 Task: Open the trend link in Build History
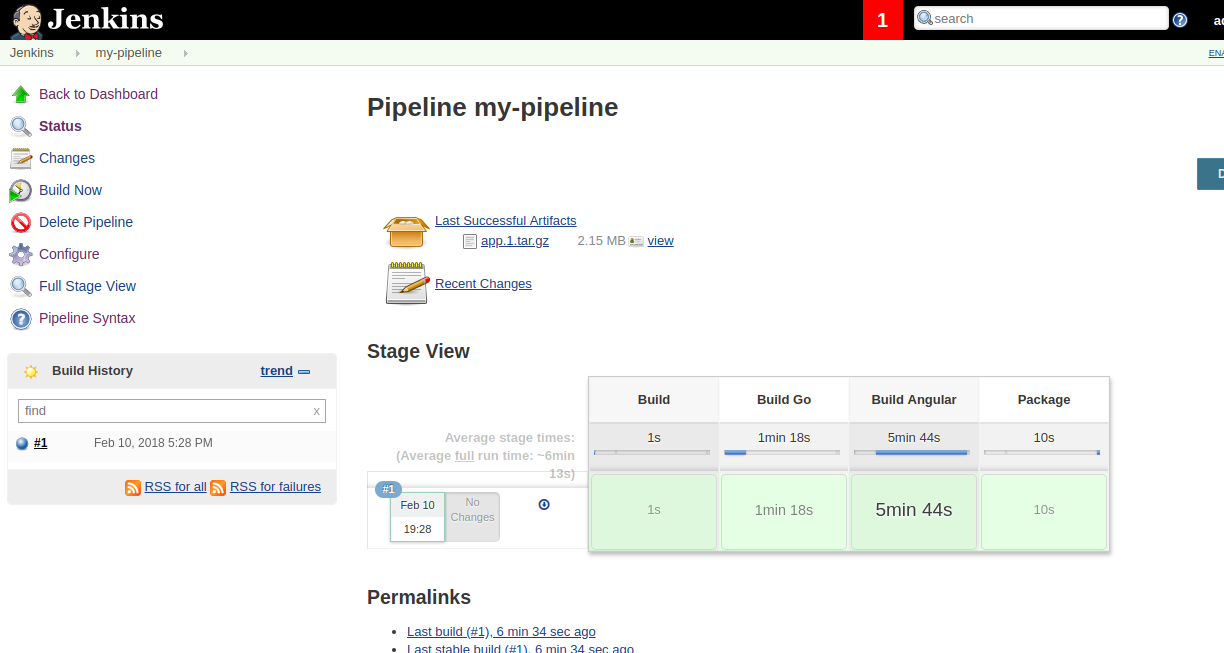[x=277, y=371]
